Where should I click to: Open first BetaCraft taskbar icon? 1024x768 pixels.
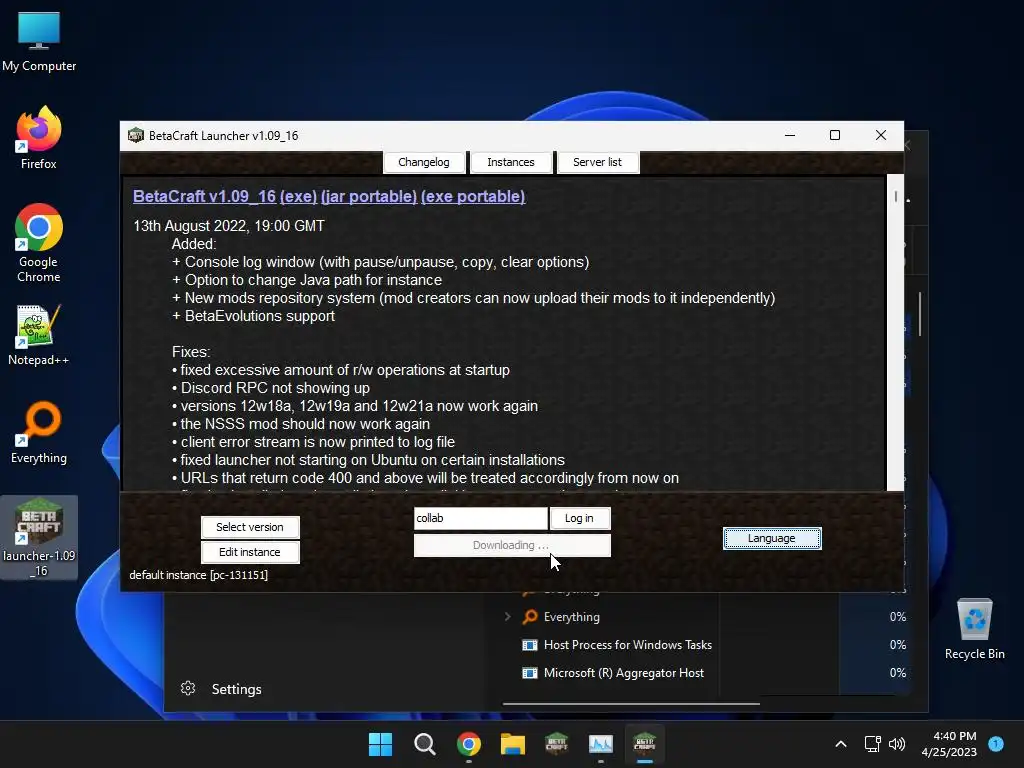click(x=556, y=744)
